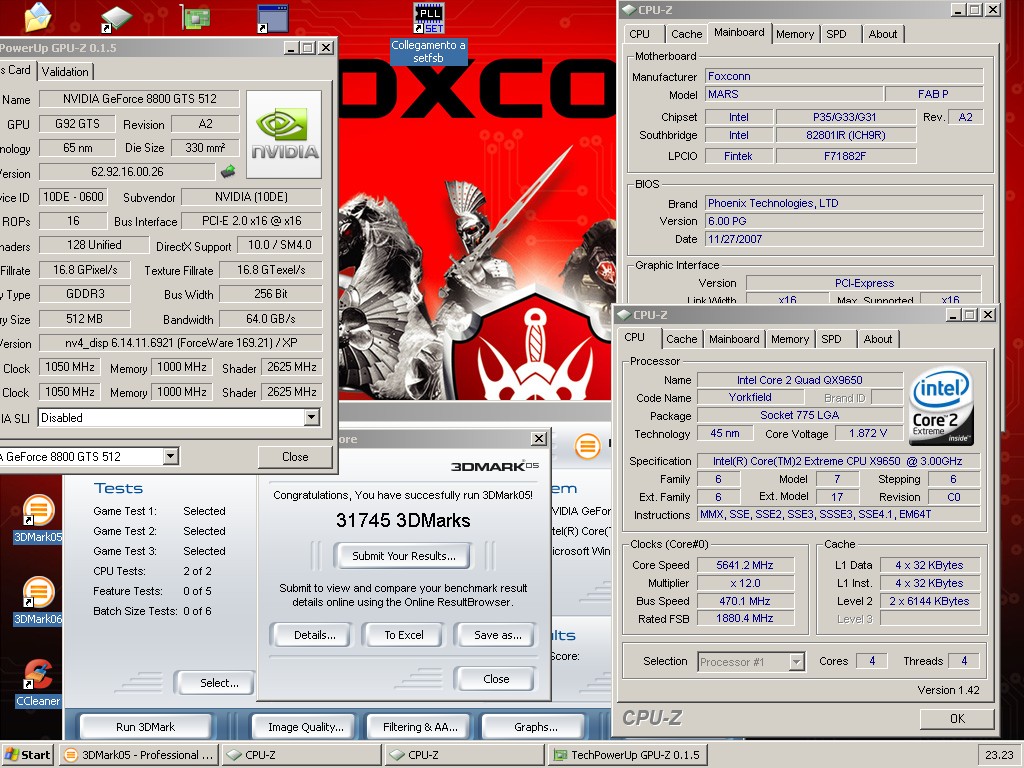The image size is (1024, 768).
Task: Select the GDDR3 memory type value
Action: pos(85,294)
